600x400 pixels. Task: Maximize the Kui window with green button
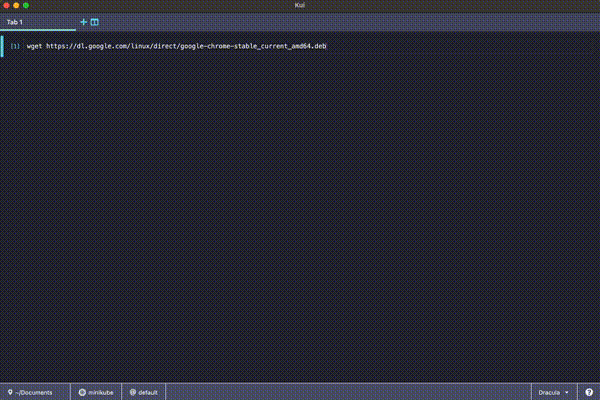pos(26,5)
